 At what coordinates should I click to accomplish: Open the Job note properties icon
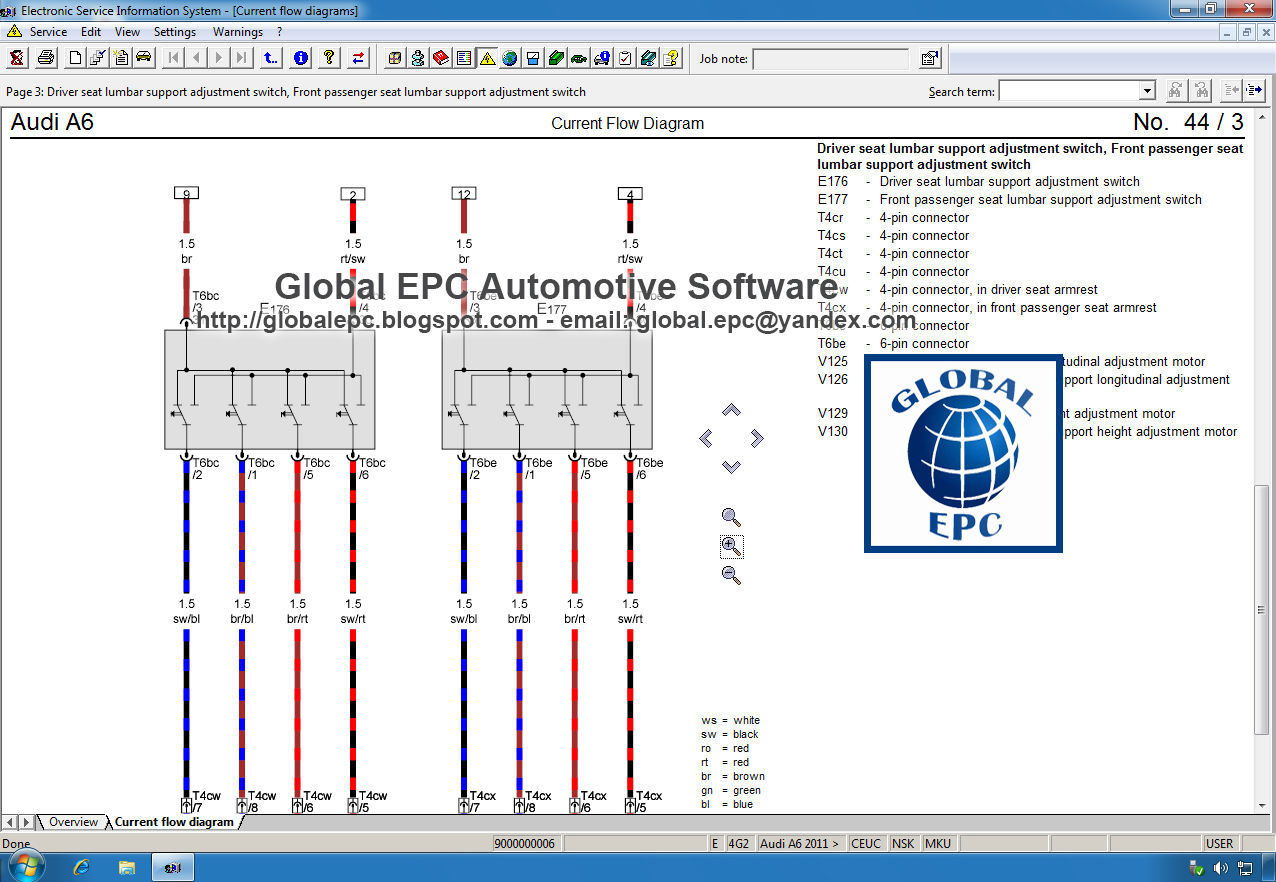(x=929, y=58)
